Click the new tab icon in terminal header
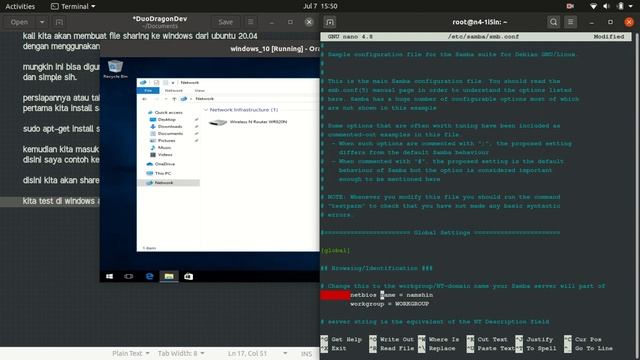The width and height of the screenshot is (640, 360). pos(330,22)
